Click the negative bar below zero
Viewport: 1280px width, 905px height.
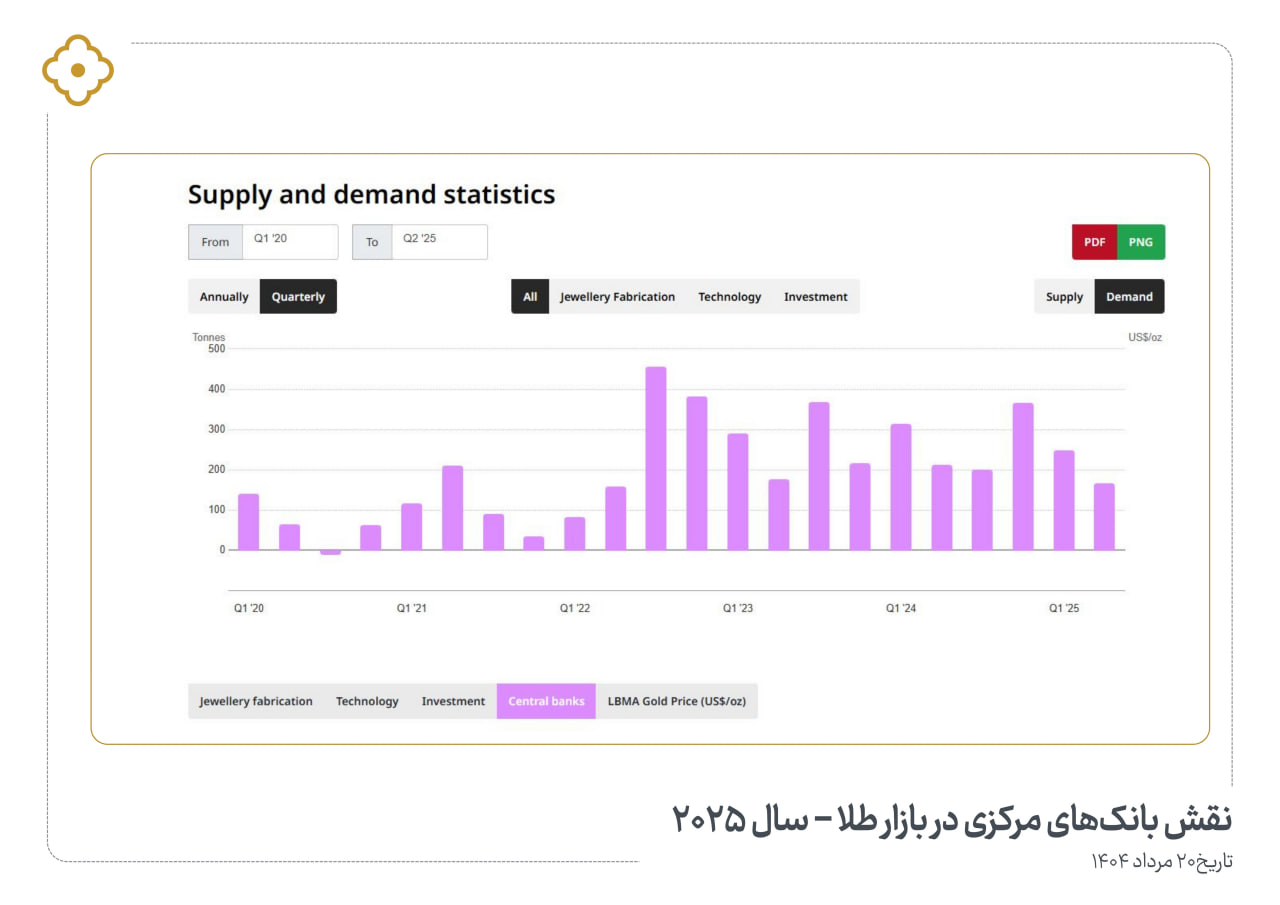(x=330, y=552)
